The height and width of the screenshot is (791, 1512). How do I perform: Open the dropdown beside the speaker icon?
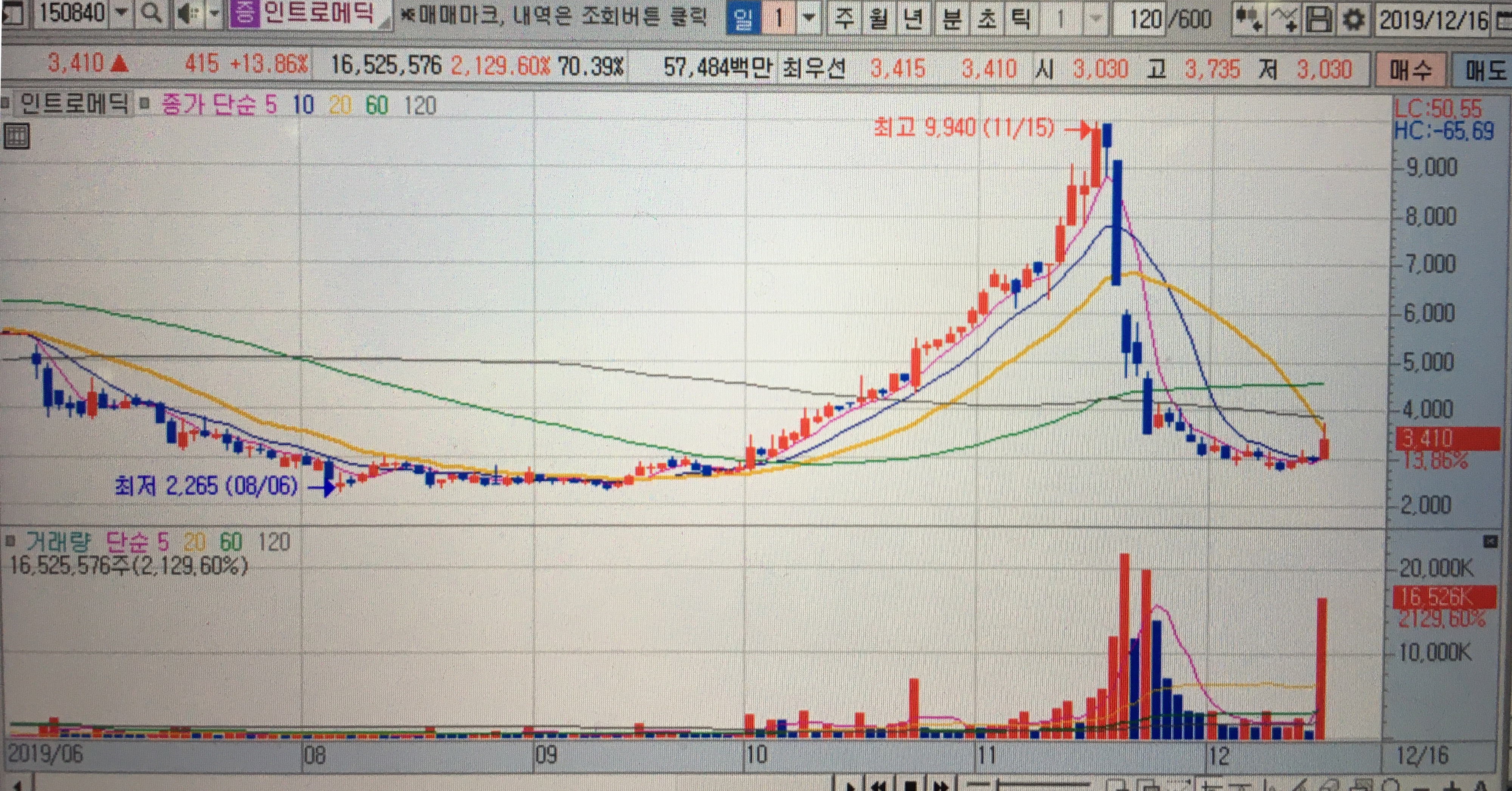214,14
